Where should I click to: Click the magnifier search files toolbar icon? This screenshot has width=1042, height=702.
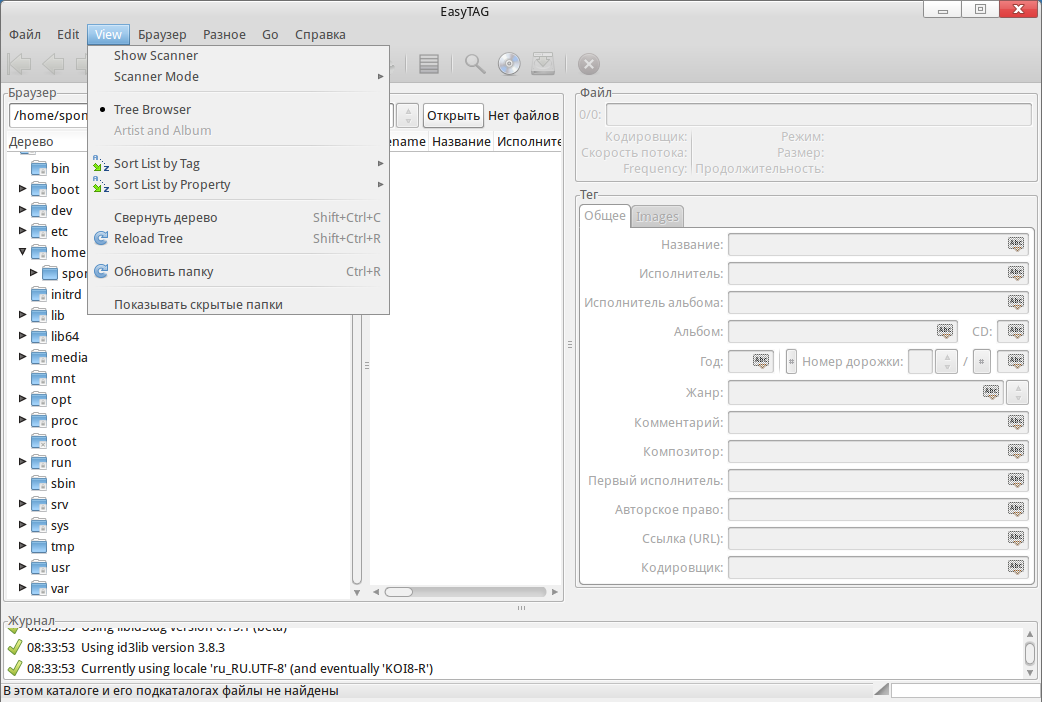[x=475, y=65]
